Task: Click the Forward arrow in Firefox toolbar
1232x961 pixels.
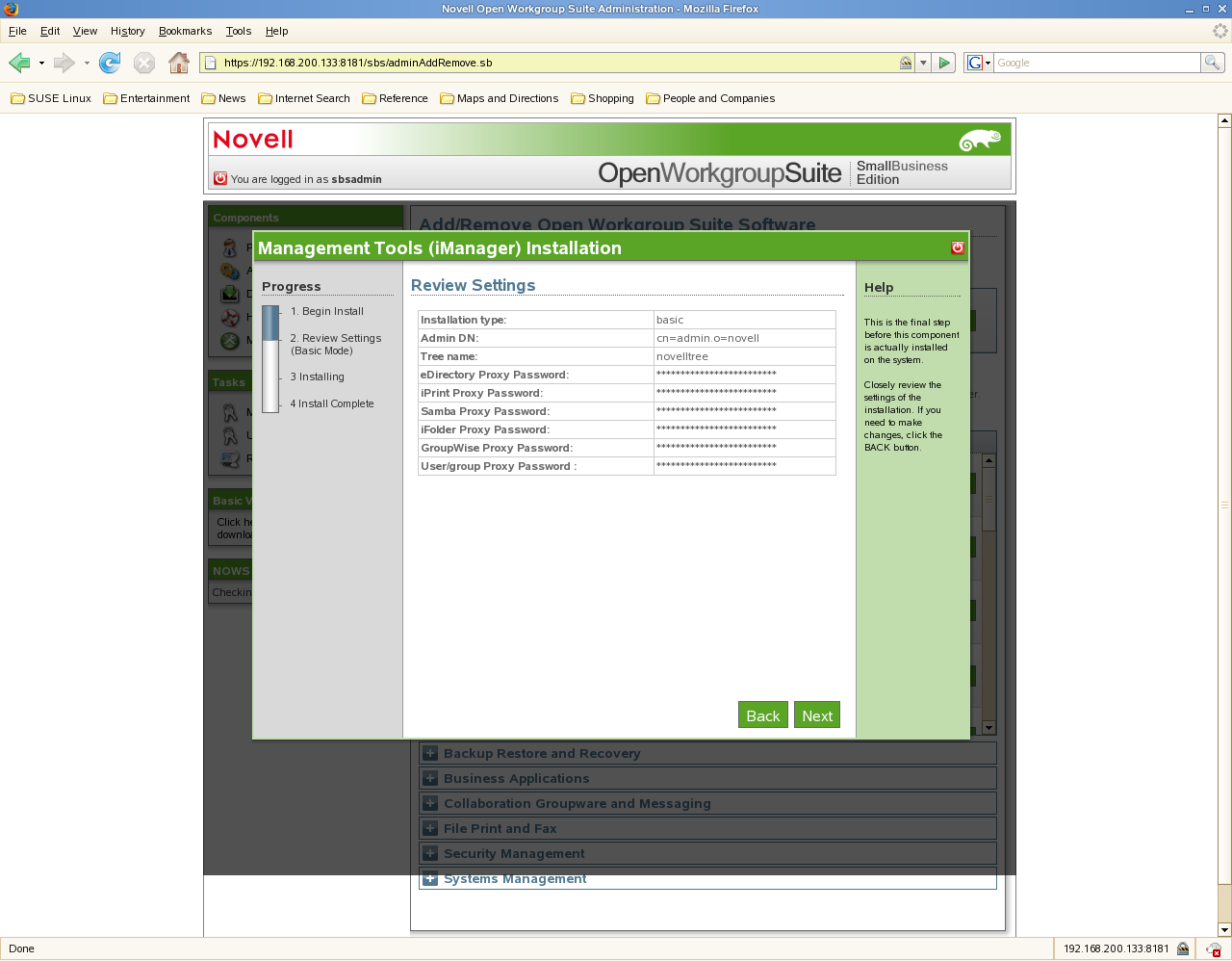Action: [x=64, y=63]
